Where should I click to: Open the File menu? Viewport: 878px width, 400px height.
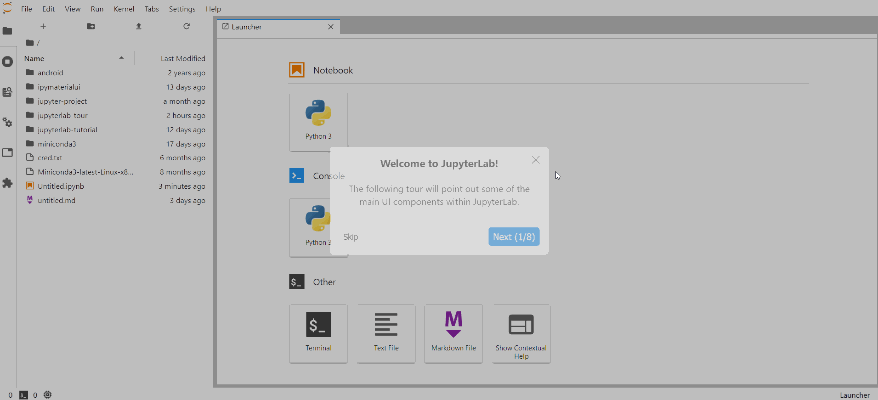[x=27, y=9]
